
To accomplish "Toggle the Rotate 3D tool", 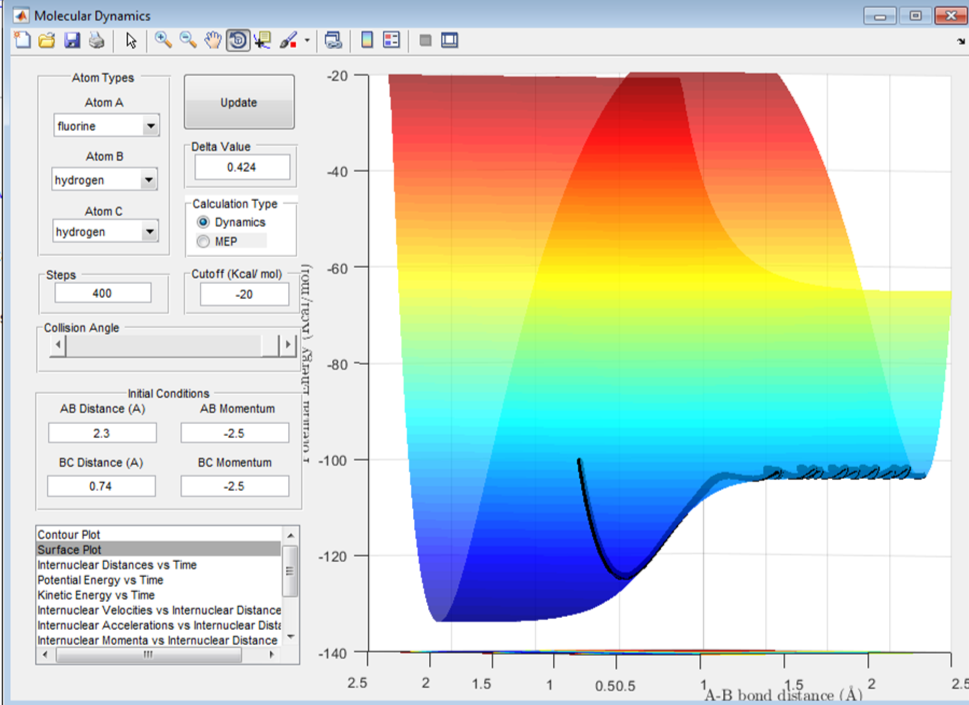I will [x=238, y=41].
